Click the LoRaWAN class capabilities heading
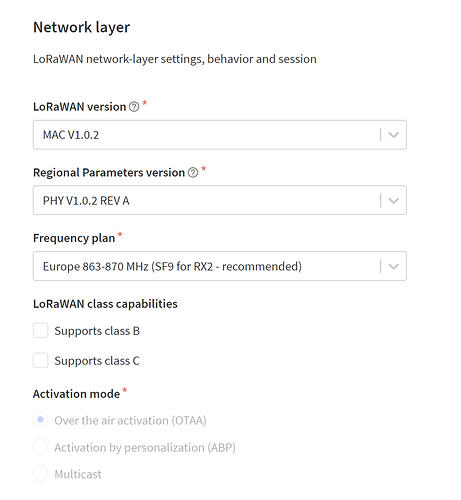 pyautogui.click(x=105, y=304)
